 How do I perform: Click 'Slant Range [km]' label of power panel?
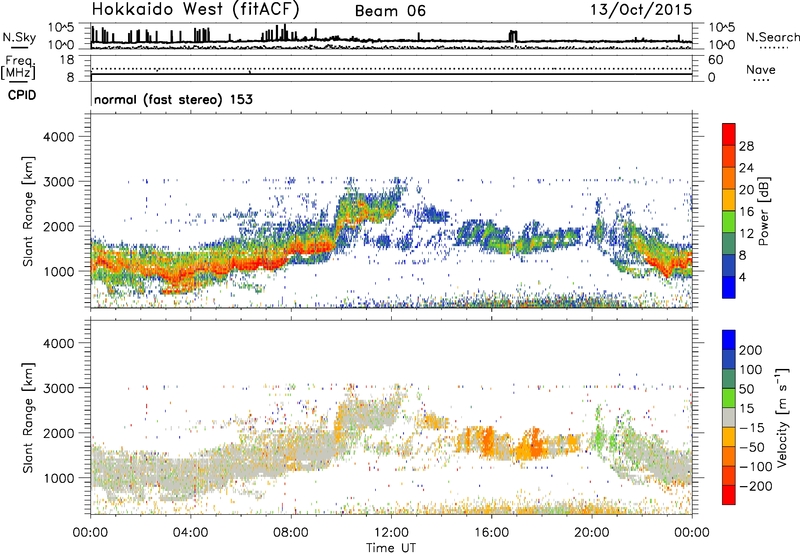28,211
